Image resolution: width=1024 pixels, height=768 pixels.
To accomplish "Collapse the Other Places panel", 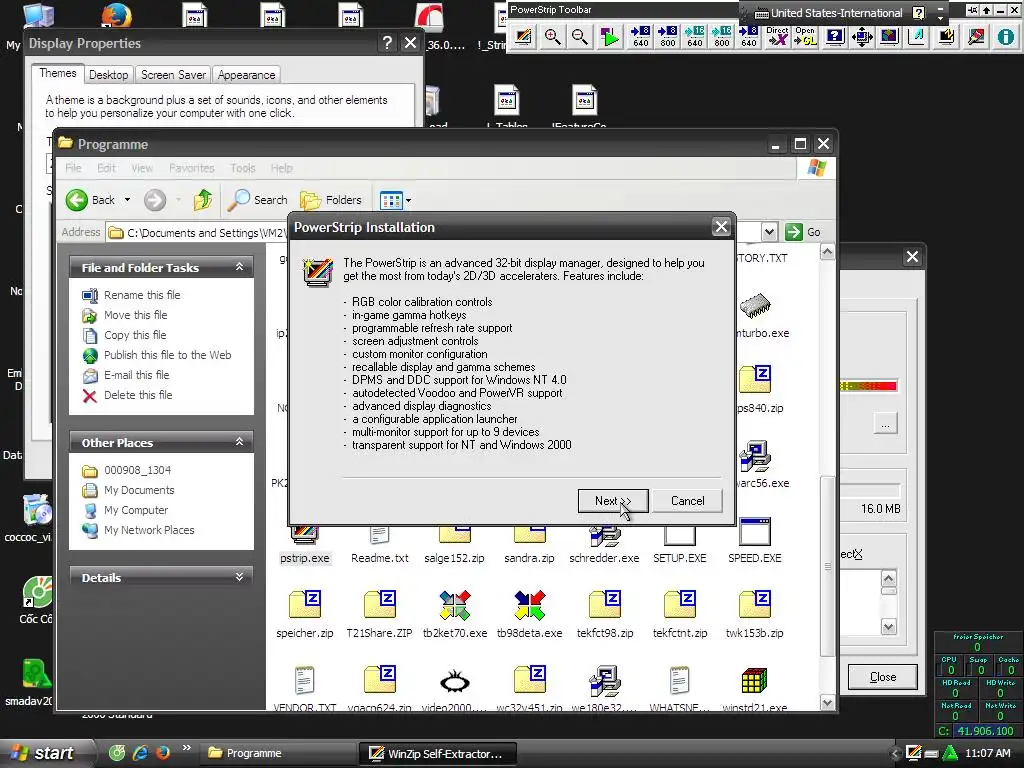I will 240,442.
